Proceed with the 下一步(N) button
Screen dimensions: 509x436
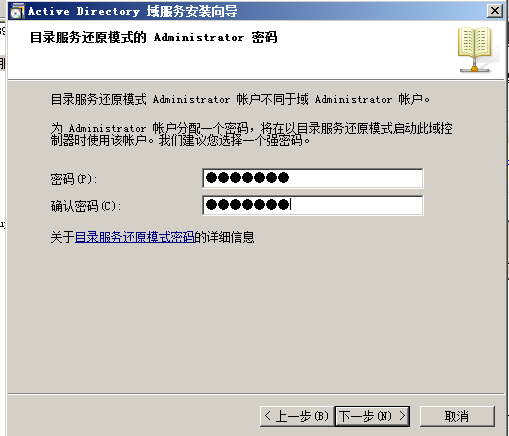372,416
